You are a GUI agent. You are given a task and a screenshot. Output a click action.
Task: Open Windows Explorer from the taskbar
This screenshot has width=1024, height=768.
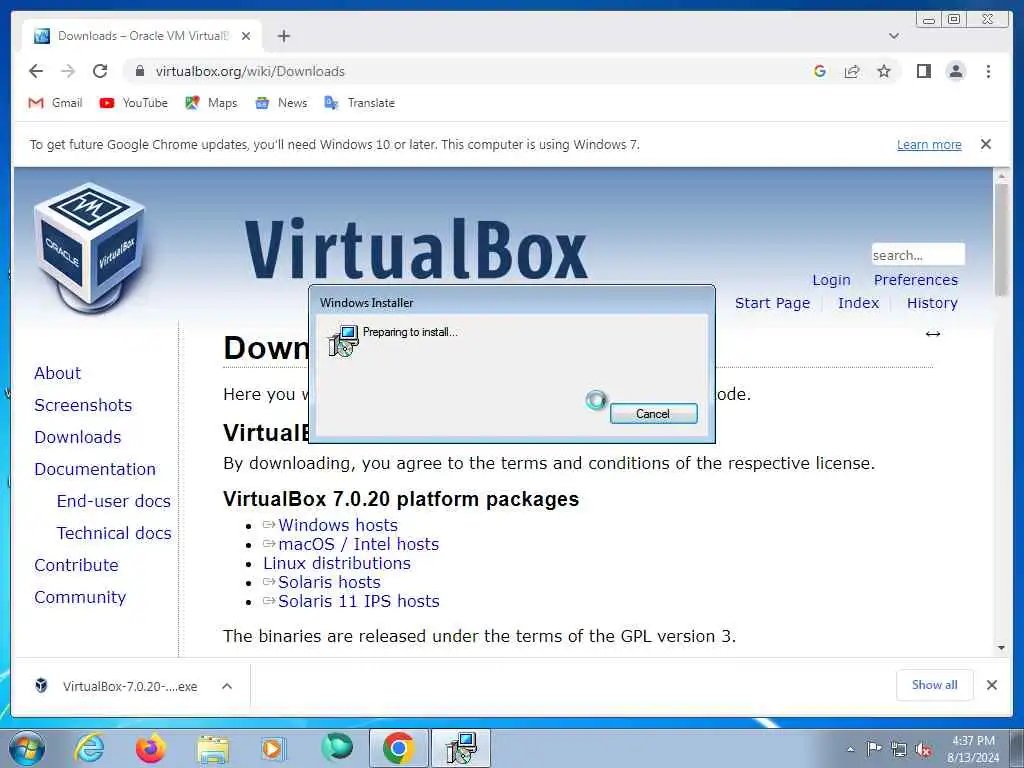coord(213,748)
